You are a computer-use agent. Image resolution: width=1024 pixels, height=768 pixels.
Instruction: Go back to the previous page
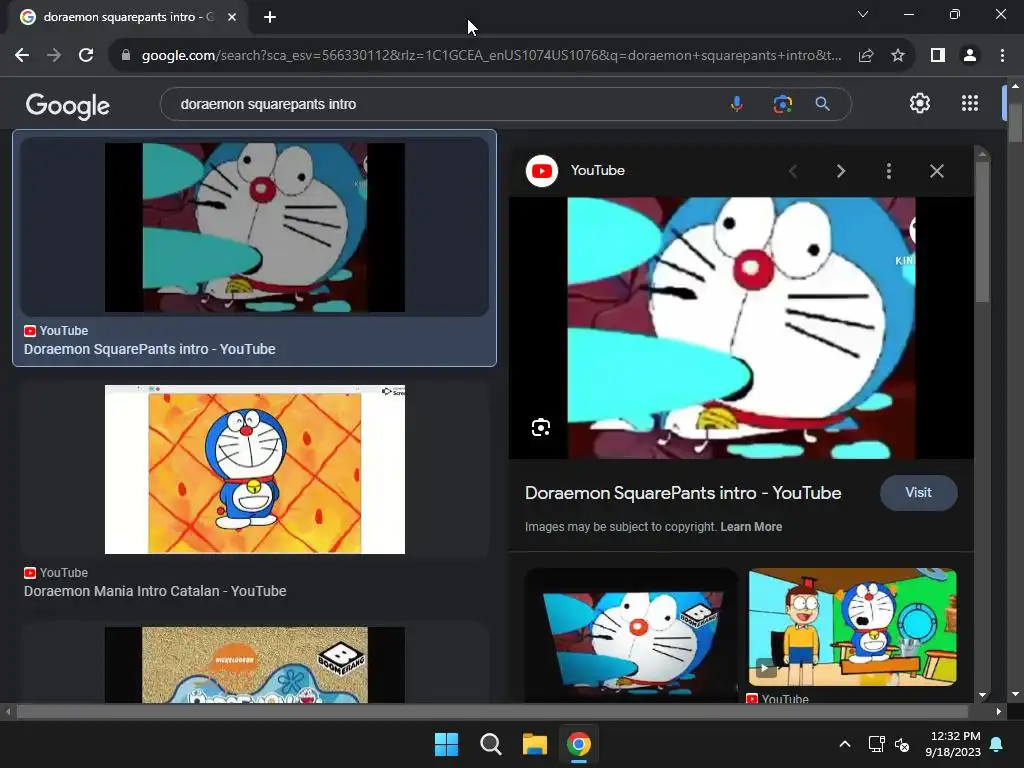[x=22, y=56]
